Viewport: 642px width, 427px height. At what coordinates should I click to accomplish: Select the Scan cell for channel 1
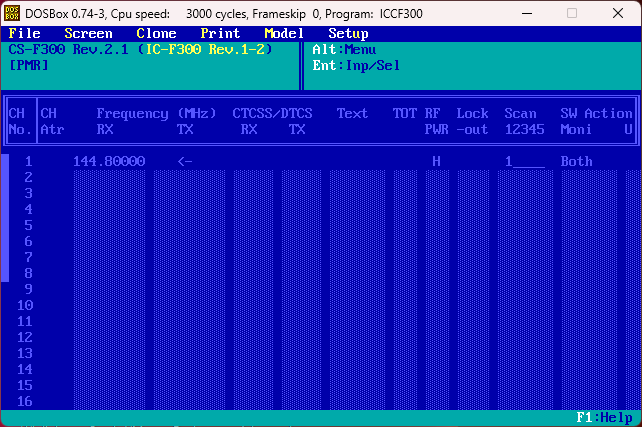pyautogui.click(x=524, y=161)
